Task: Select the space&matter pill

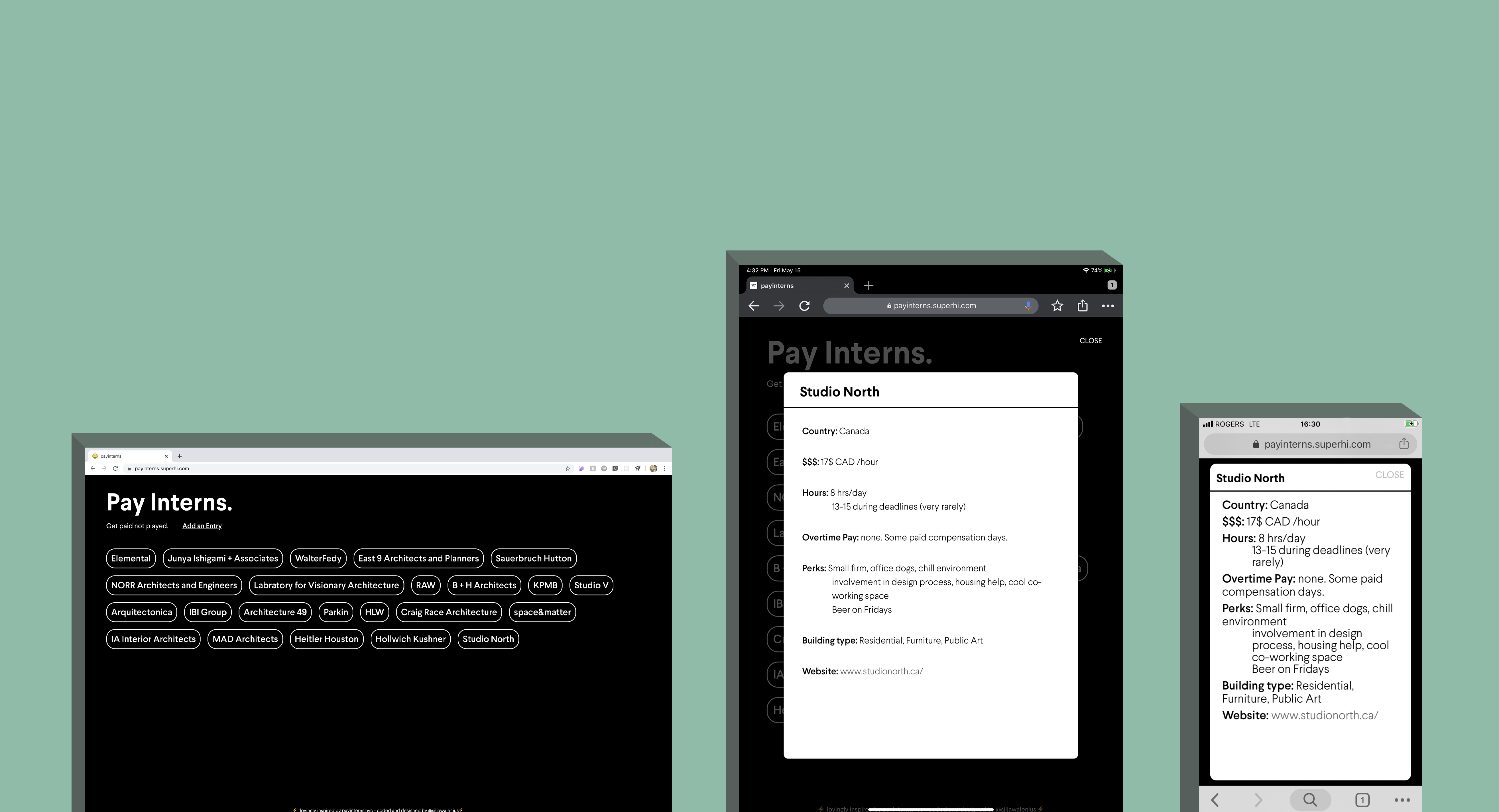Action: [x=542, y=612]
